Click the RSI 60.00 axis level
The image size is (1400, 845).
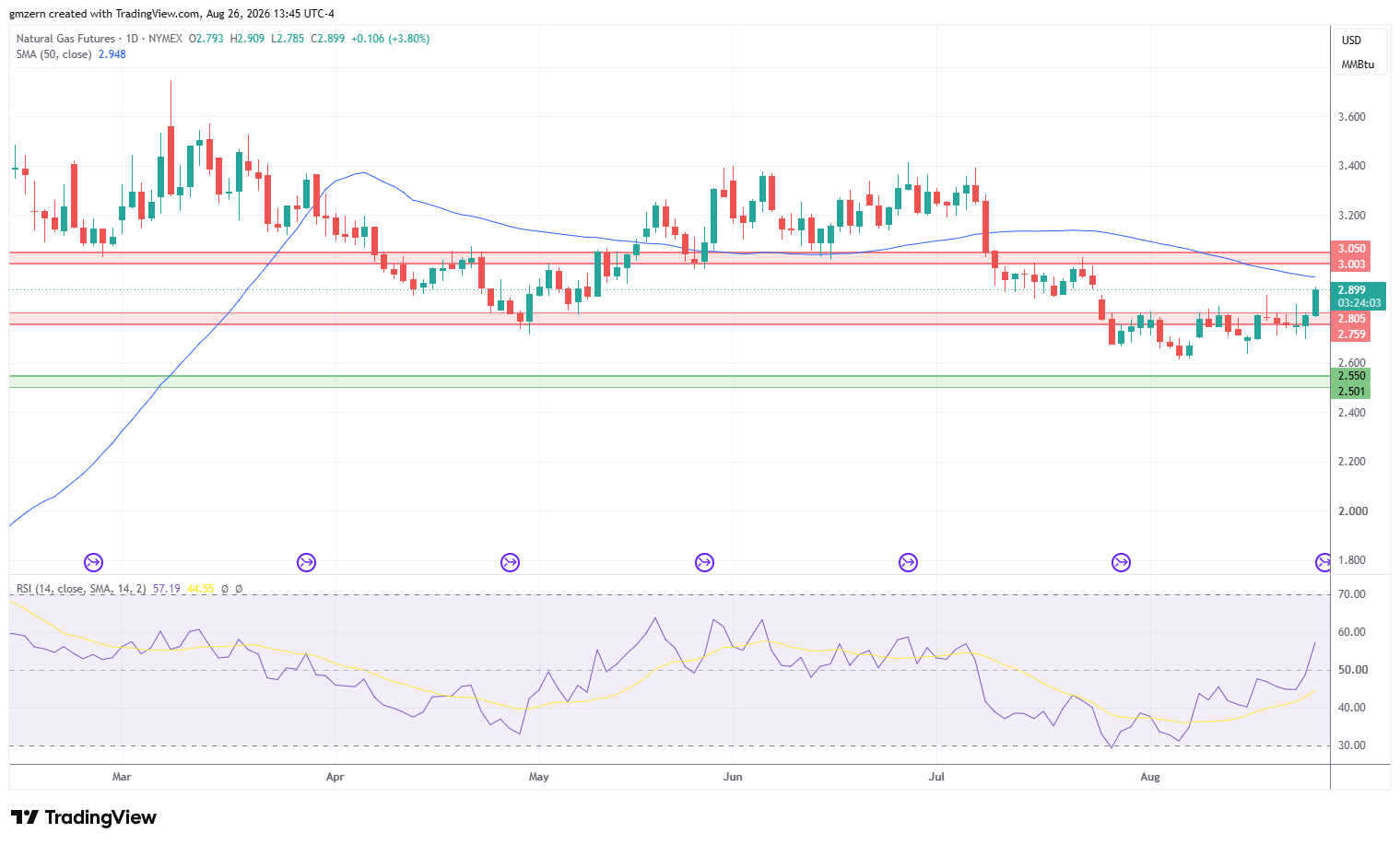[x=1352, y=632]
